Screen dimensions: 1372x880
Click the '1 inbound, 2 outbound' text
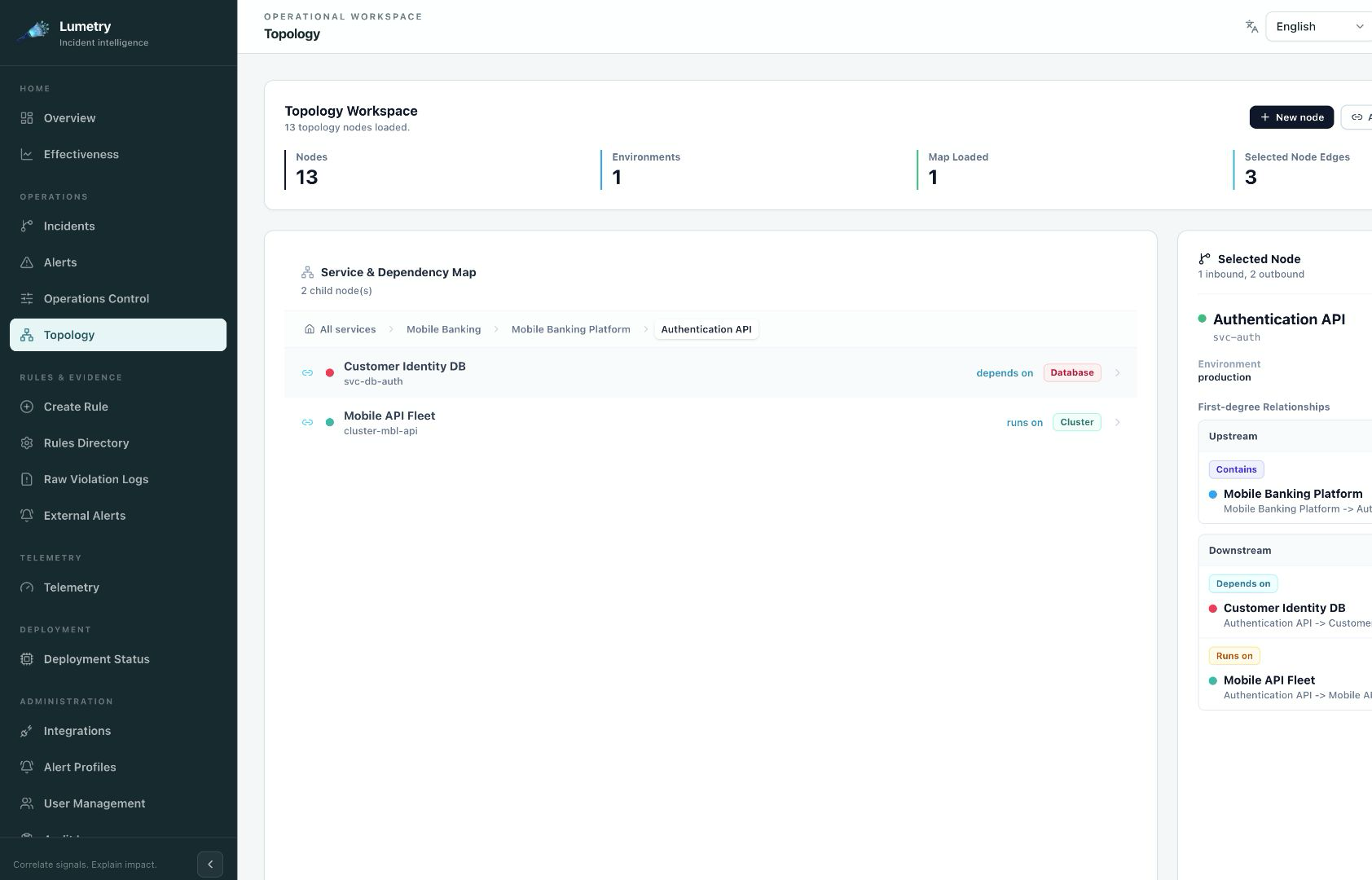[1251, 275]
